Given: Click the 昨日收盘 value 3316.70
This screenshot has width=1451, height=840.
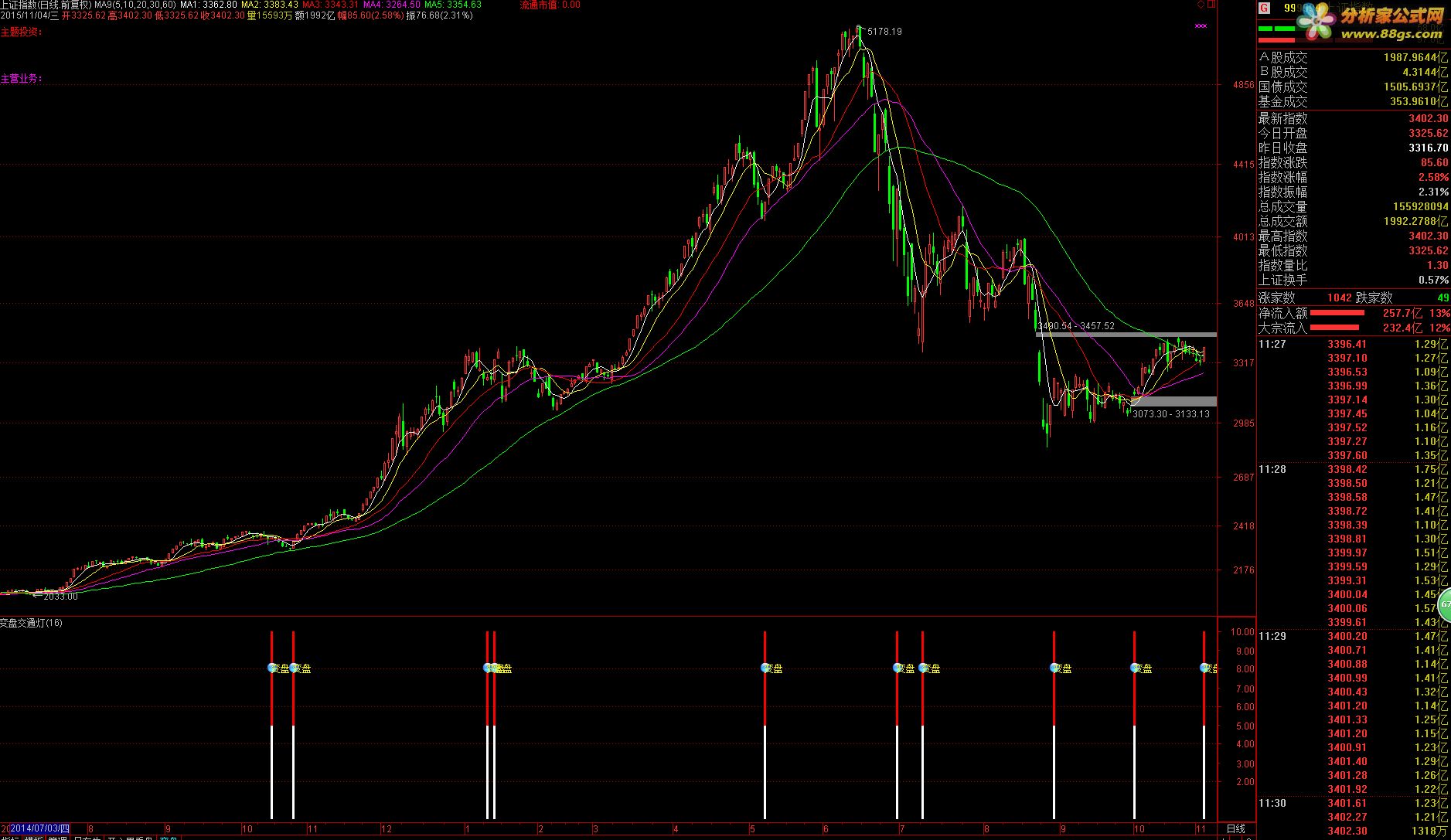Looking at the screenshot, I should point(1429,148).
